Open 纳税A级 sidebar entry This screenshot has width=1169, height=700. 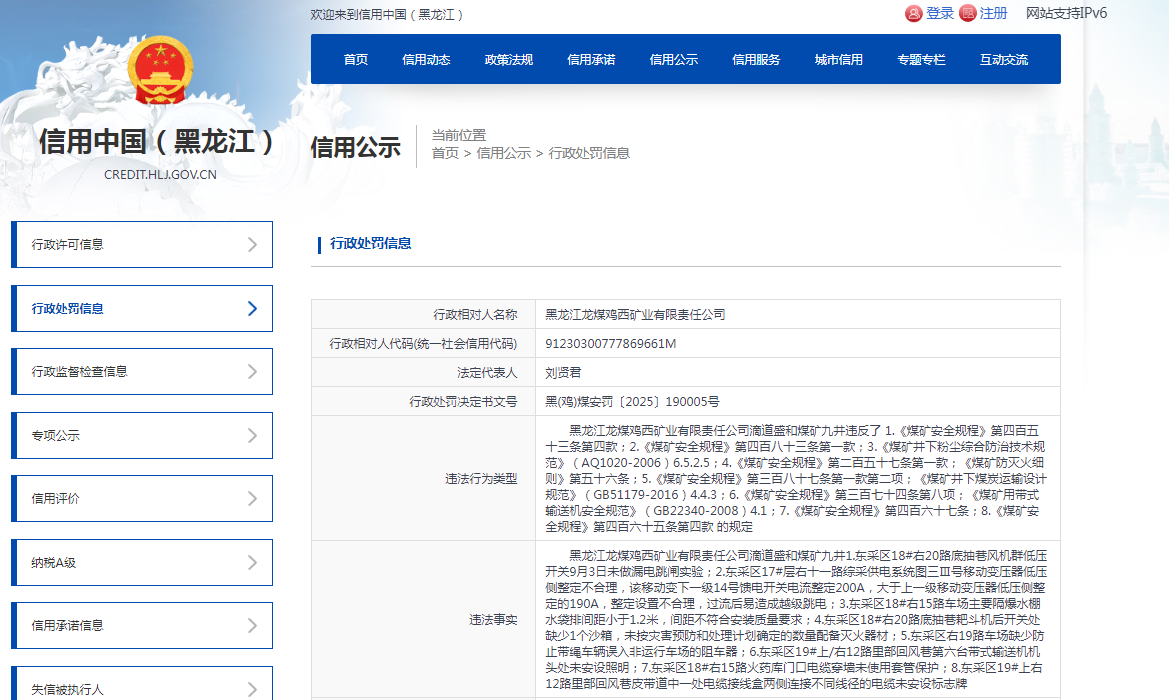141,563
